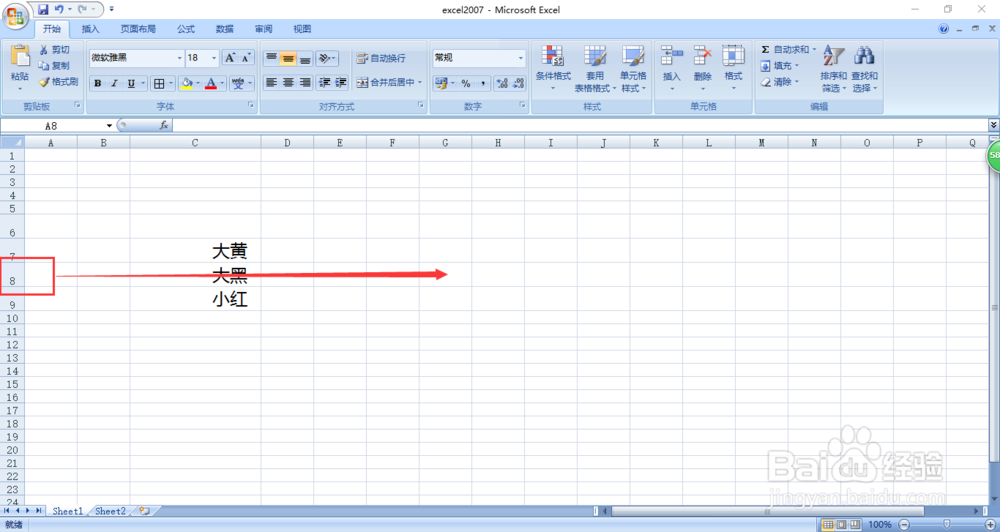Switch to the 公式 Formulas tab

pos(186,29)
